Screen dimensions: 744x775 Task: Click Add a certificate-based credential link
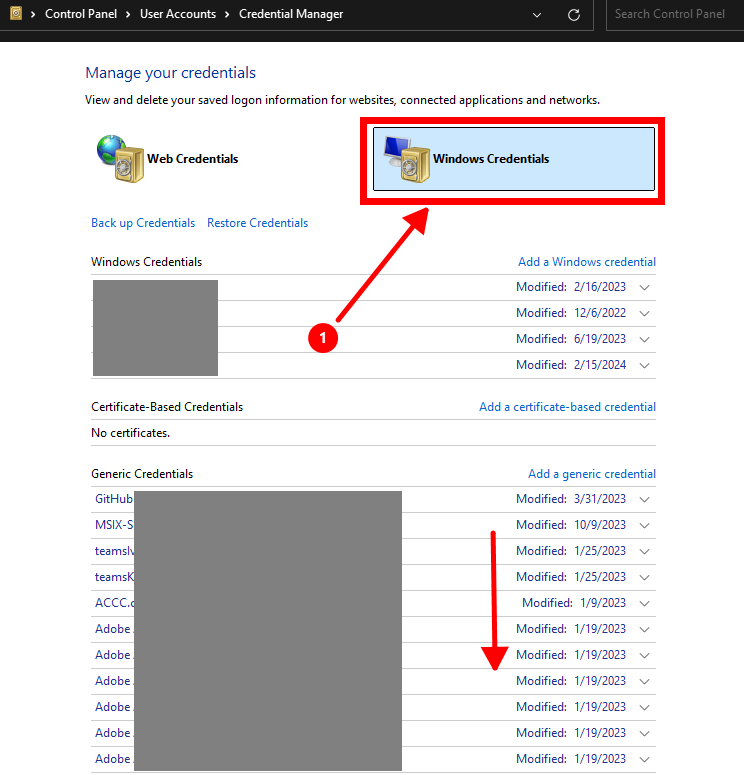[567, 407]
